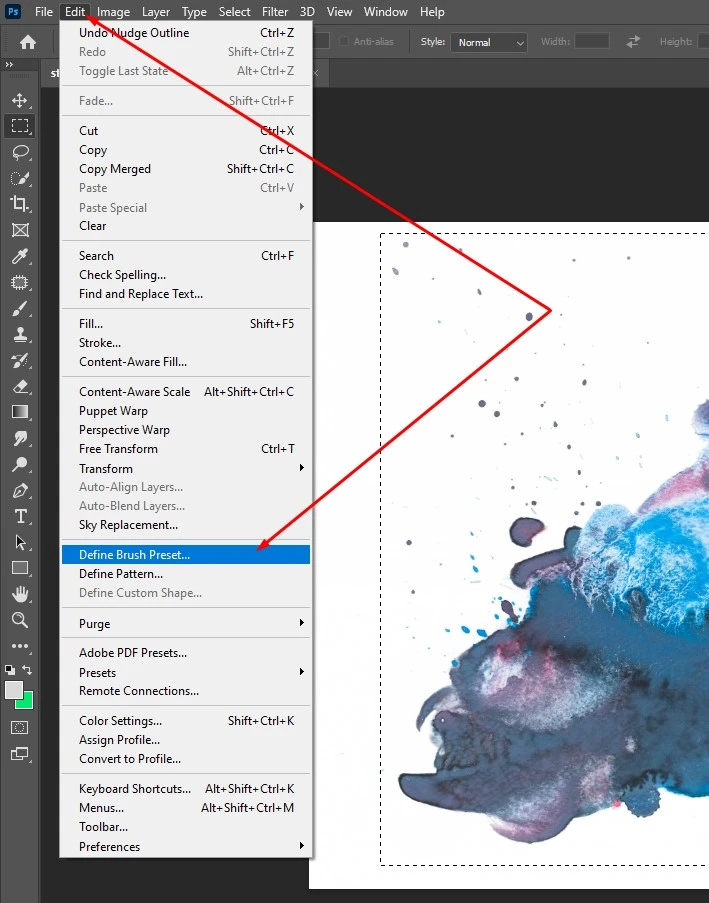The width and height of the screenshot is (709, 903).
Task: Choose Define Pattern menu item
Action: 186,574
